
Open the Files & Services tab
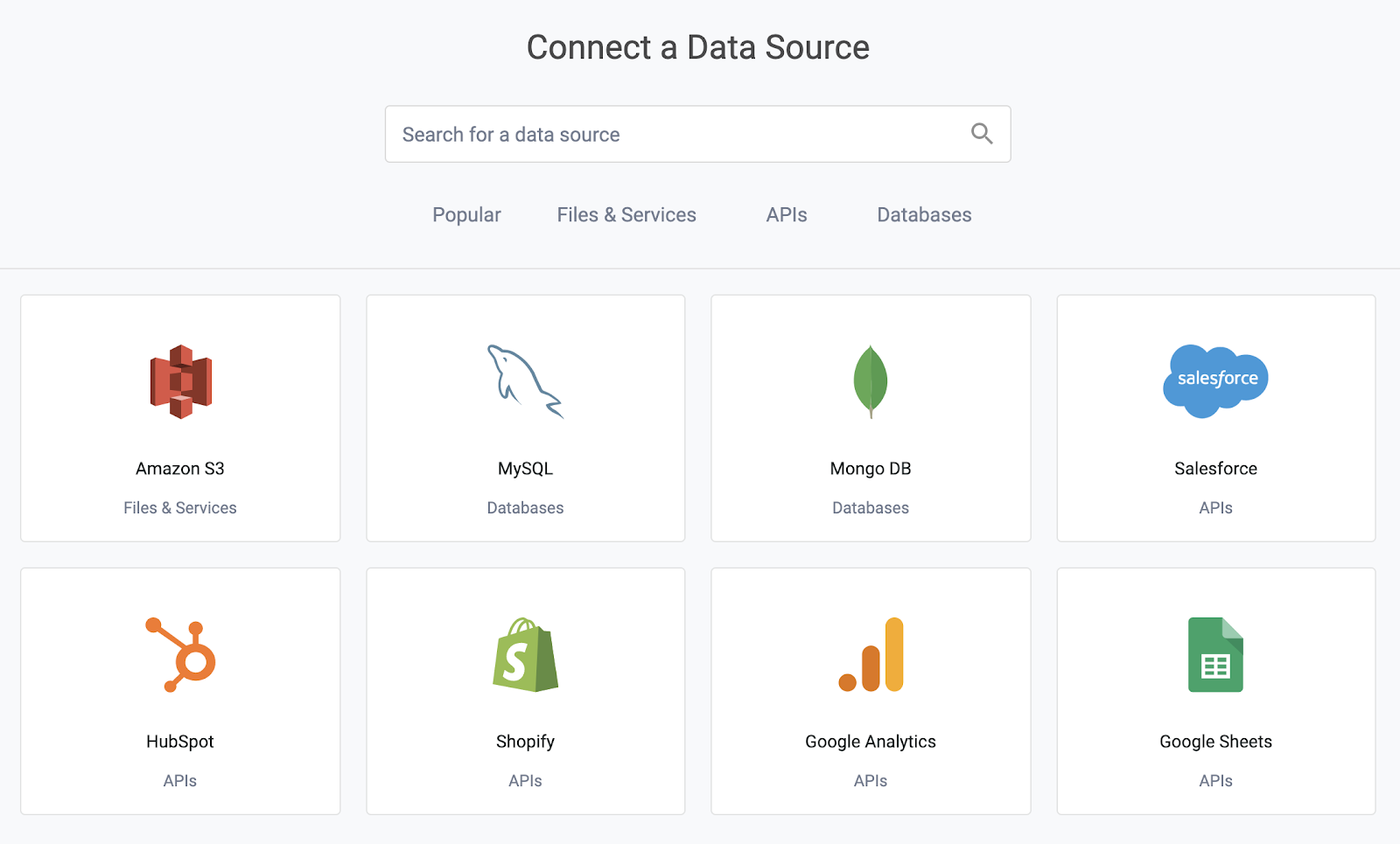click(x=626, y=215)
